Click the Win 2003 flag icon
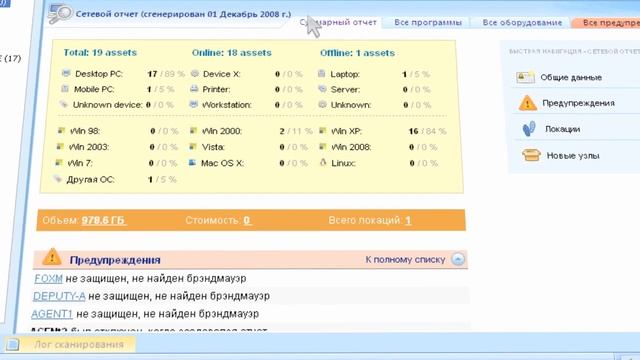 coord(60,146)
